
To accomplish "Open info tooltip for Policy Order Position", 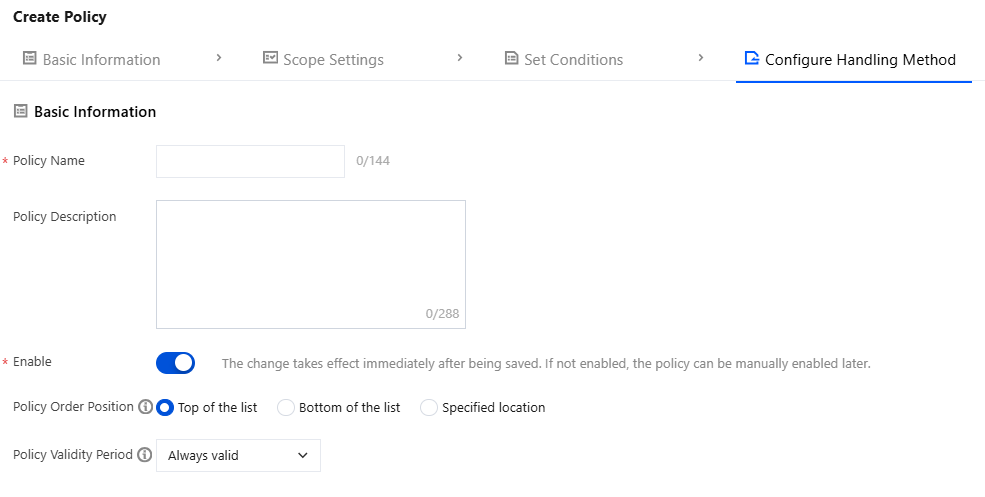I will click(x=146, y=407).
